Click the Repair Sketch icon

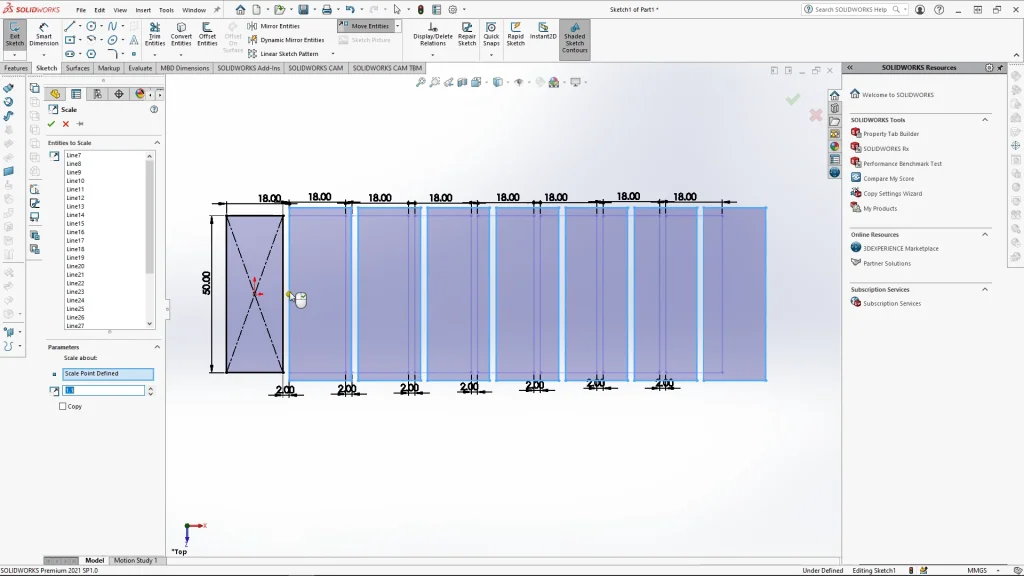click(467, 35)
